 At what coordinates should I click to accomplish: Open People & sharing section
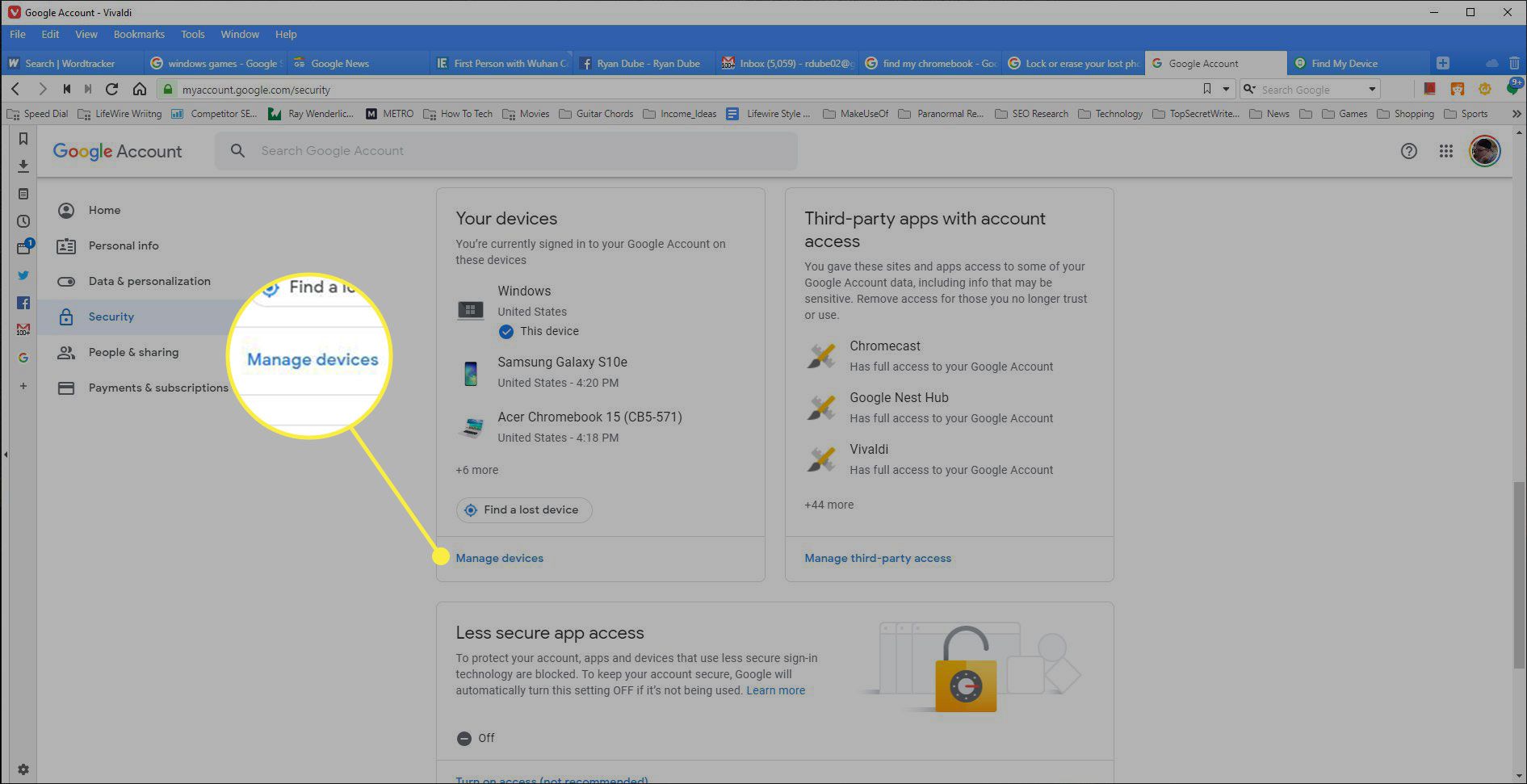tap(133, 352)
